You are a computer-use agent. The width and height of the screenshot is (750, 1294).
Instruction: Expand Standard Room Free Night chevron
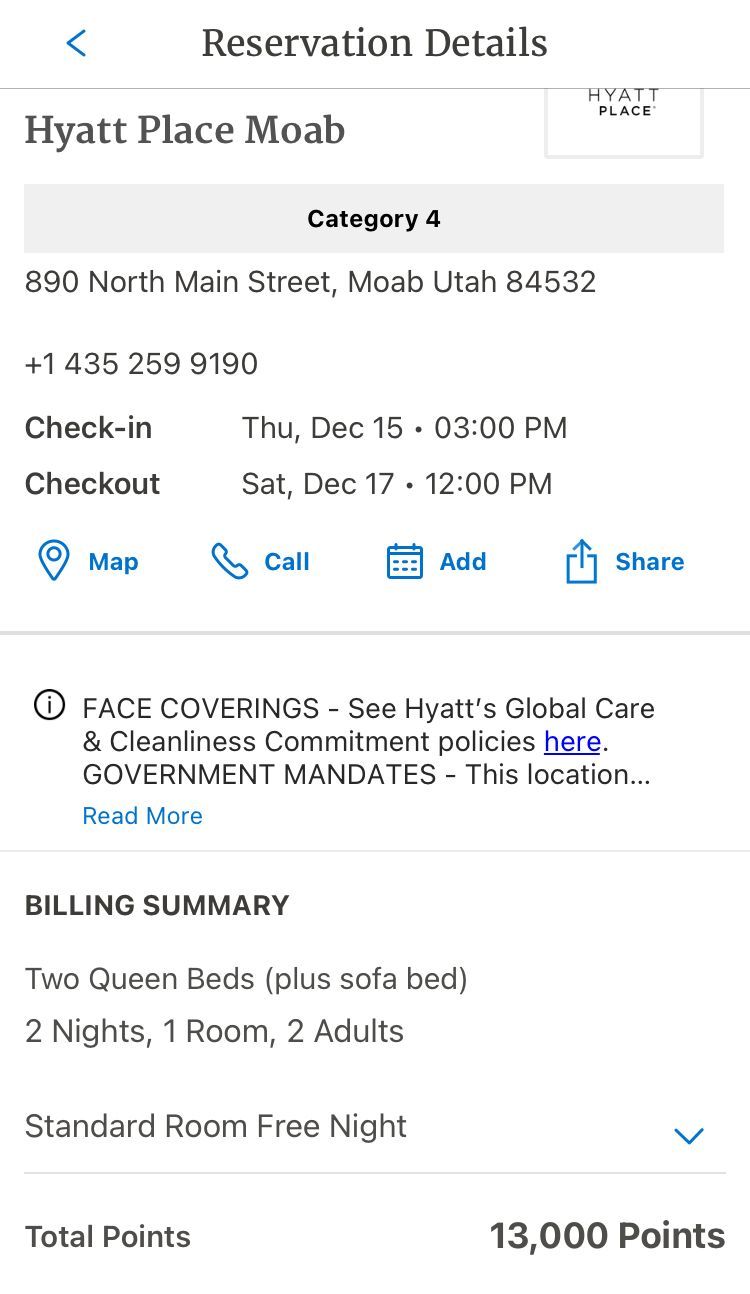pos(689,1135)
